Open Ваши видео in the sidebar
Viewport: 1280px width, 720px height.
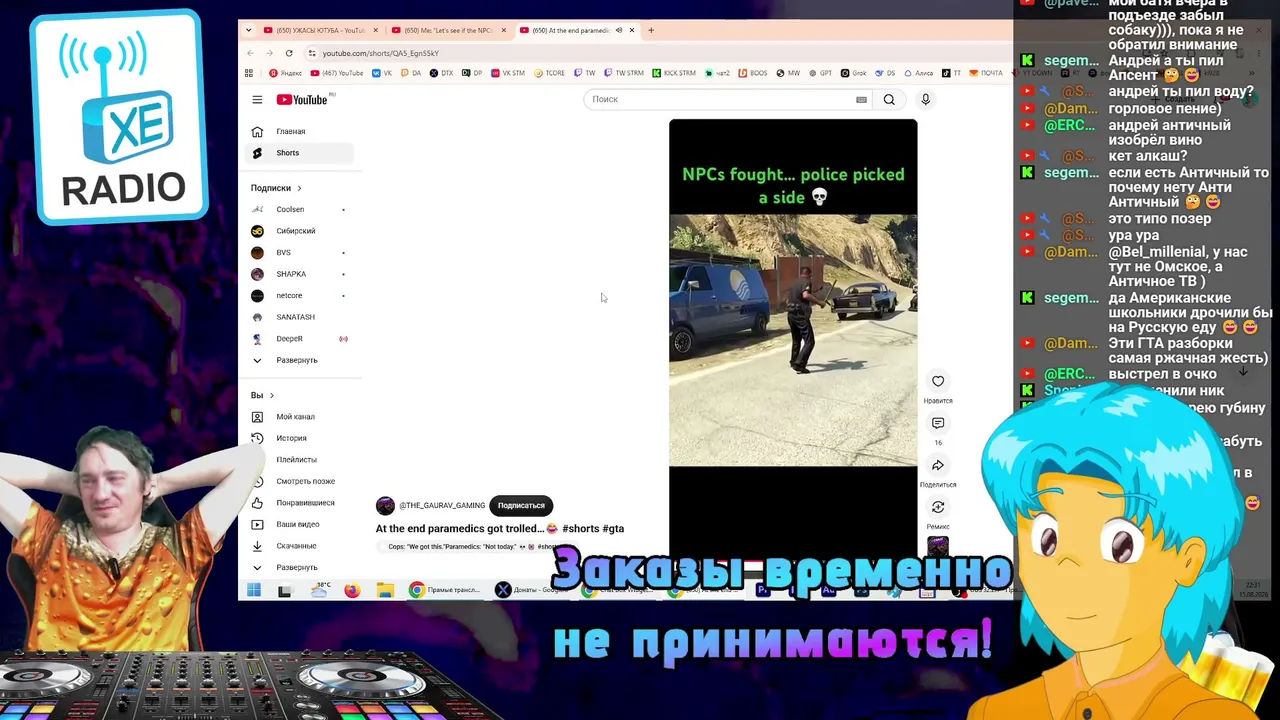(301, 524)
